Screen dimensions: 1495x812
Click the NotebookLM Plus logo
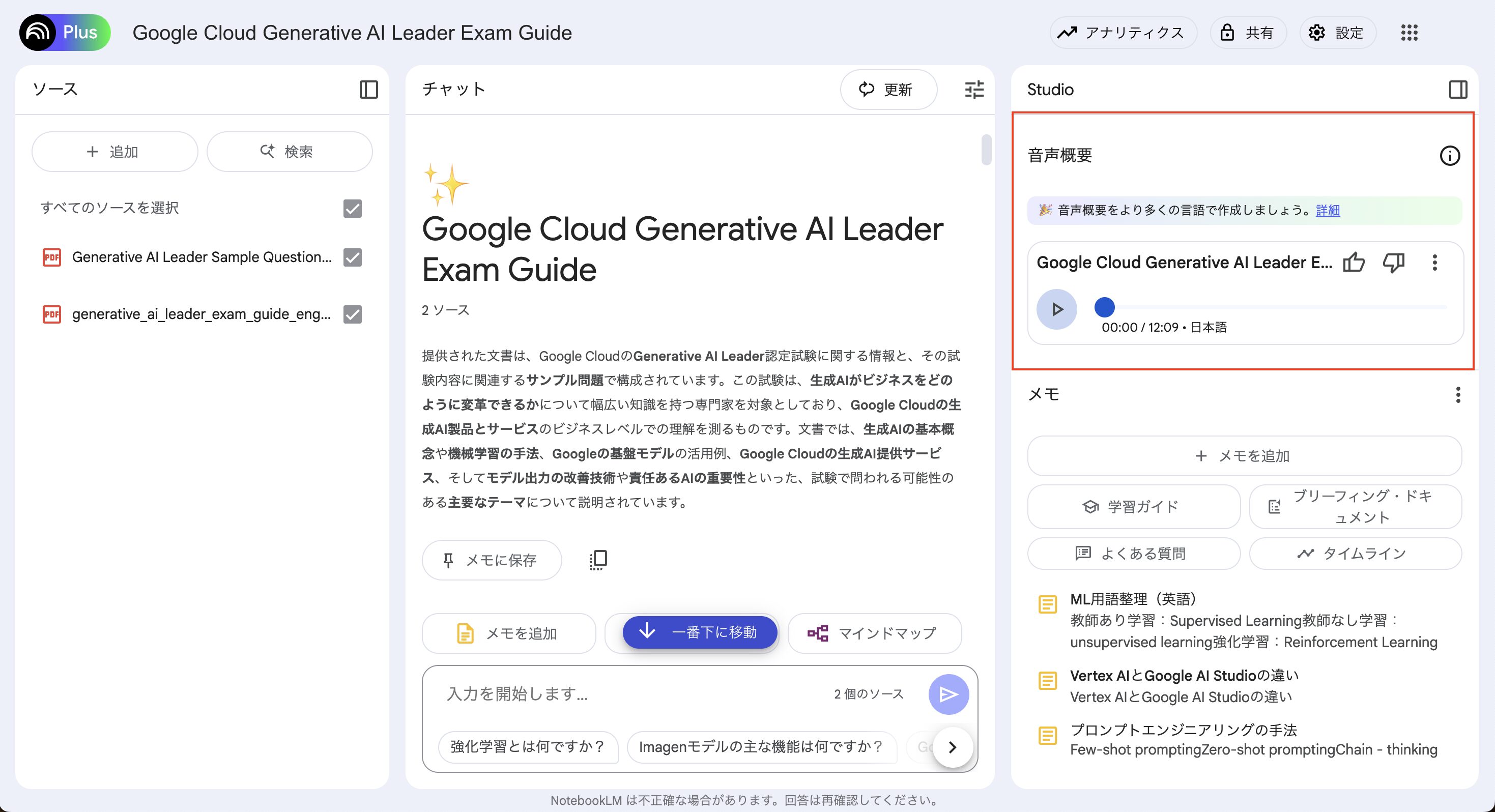[x=65, y=33]
